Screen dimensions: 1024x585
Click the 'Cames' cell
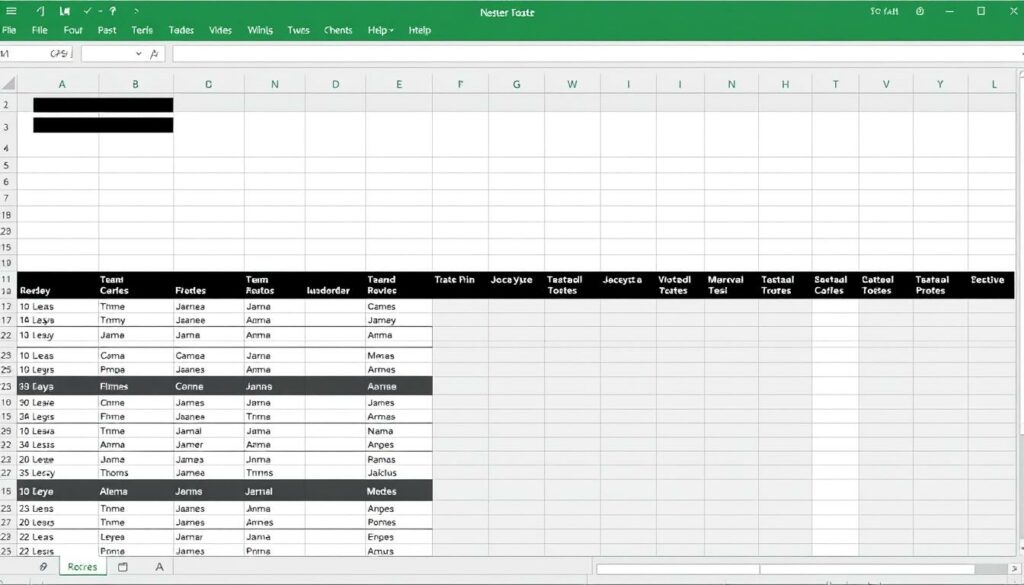pos(381,306)
